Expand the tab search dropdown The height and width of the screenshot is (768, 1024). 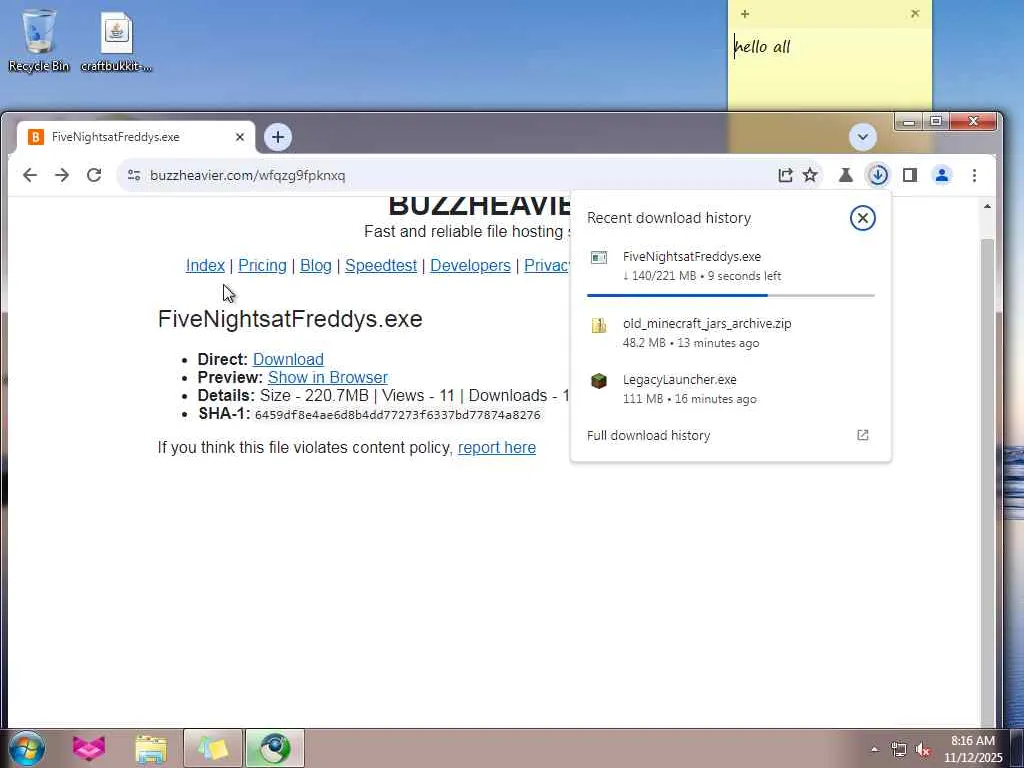tap(862, 137)
